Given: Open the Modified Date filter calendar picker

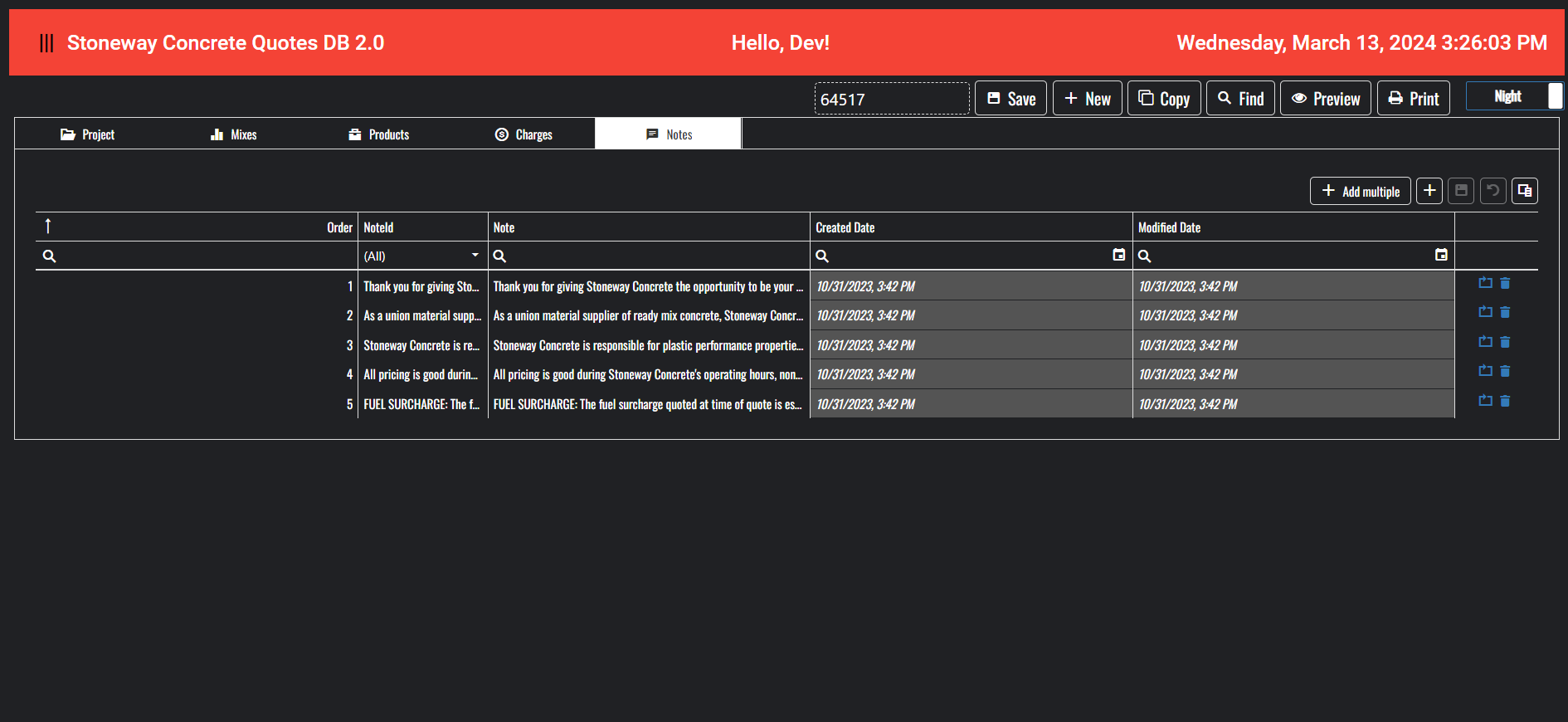Looking at the screenshot, I should pyautogui.click(x=1441, y=255).
